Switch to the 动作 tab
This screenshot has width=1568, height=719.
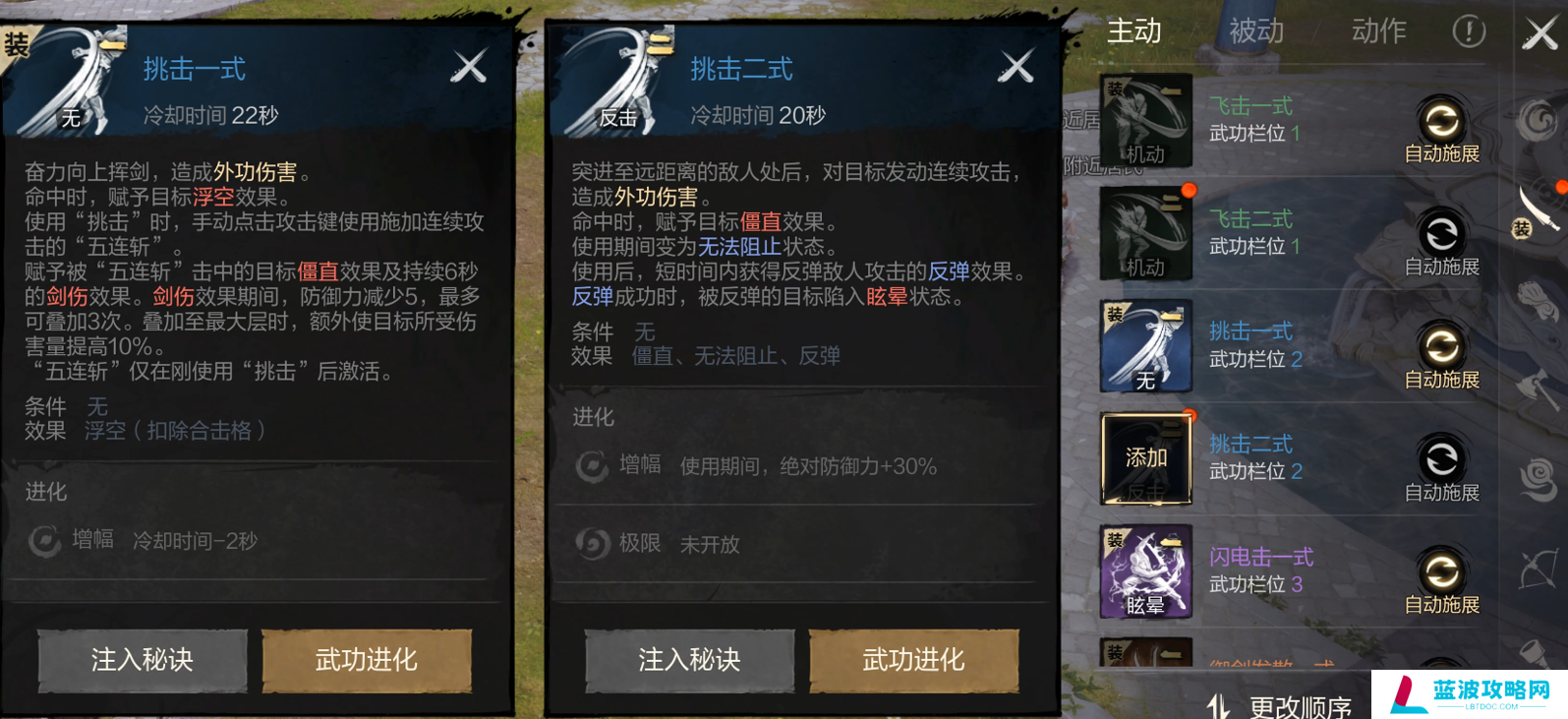pos(1378,31)
